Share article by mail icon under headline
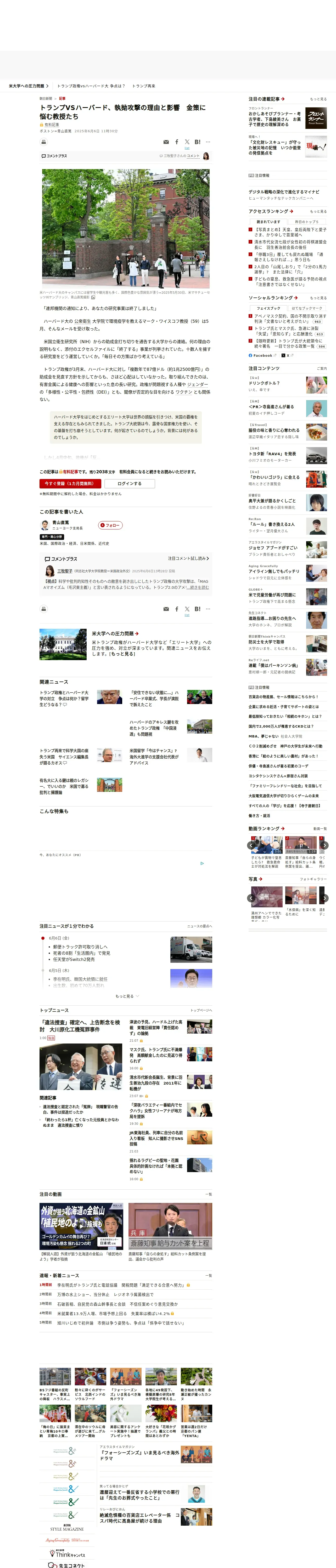 pos(166,142)
